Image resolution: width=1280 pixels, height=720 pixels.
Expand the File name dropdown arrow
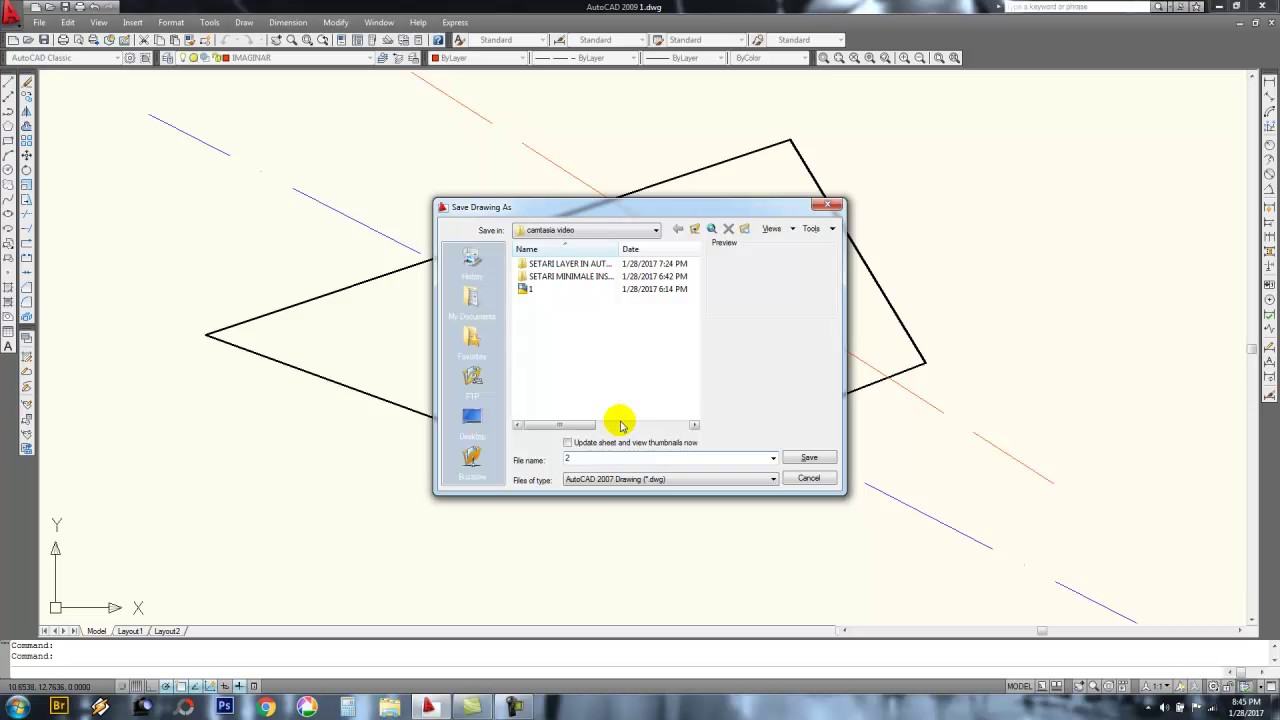pyautogui.click(x=773, y=459)
